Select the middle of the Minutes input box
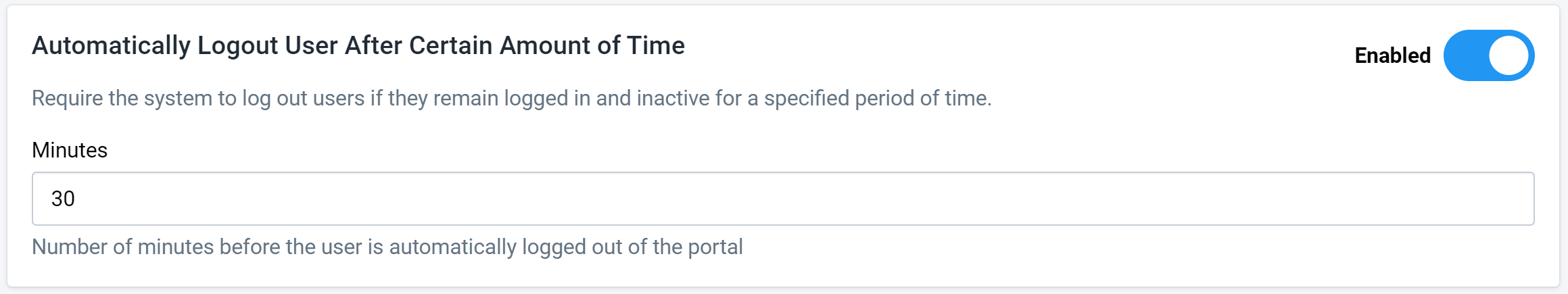The height and width of the screenshot is (294, 1568). pyautogui.click(x=783, y=199)
